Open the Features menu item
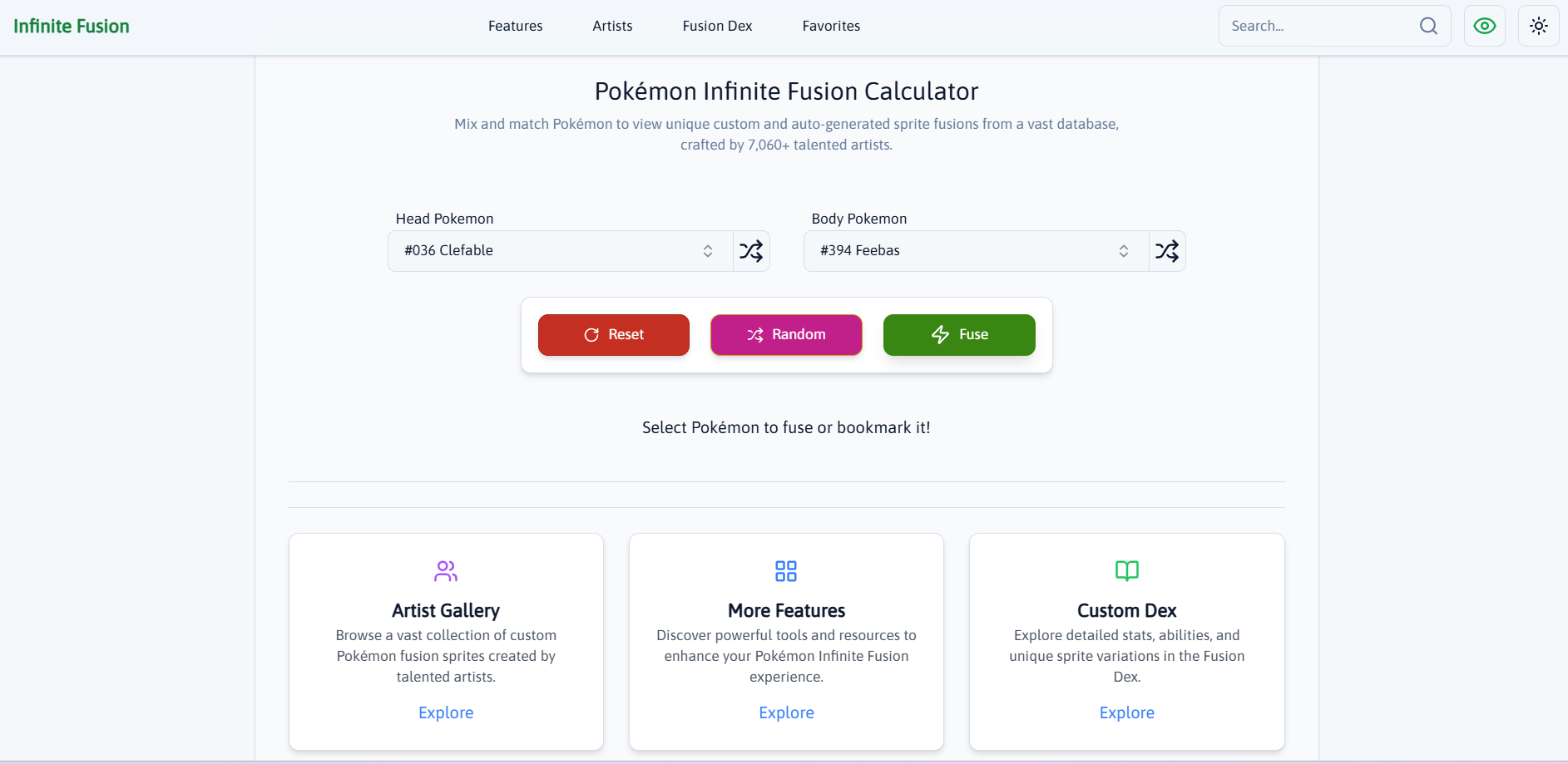 click(515, 26)
